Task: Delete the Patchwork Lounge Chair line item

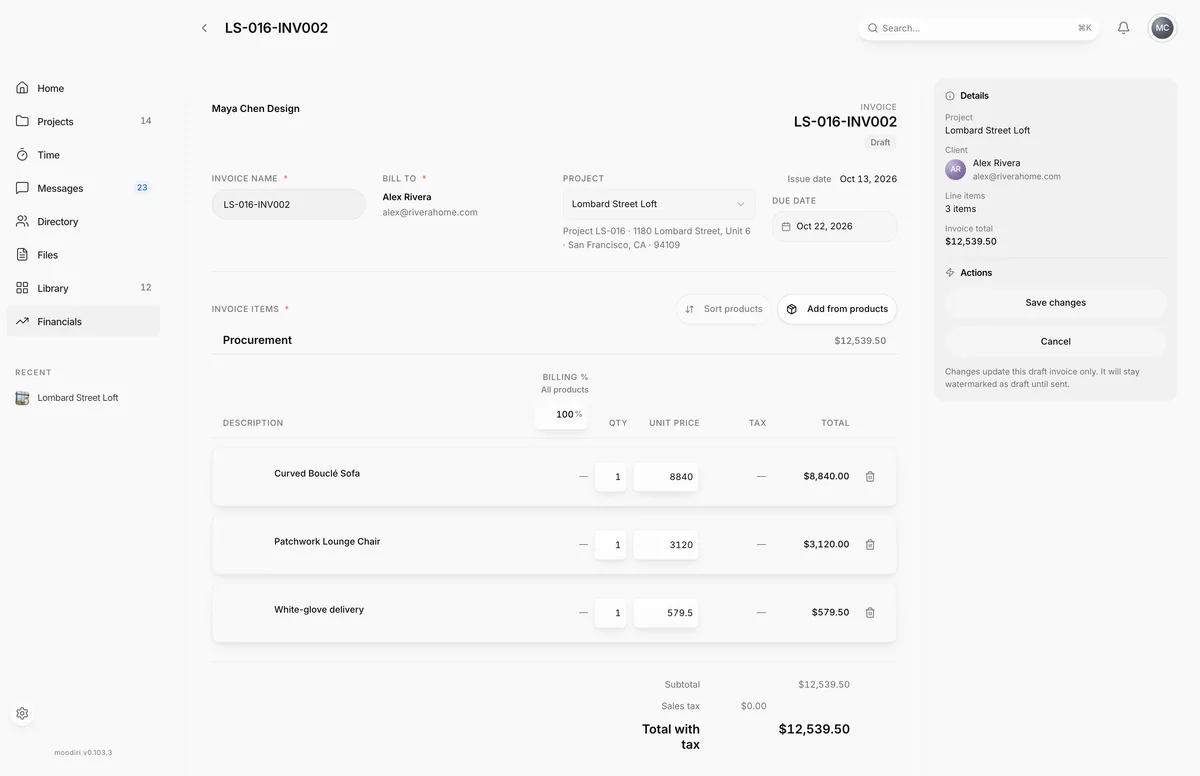Action: click(x=870, y=545)
